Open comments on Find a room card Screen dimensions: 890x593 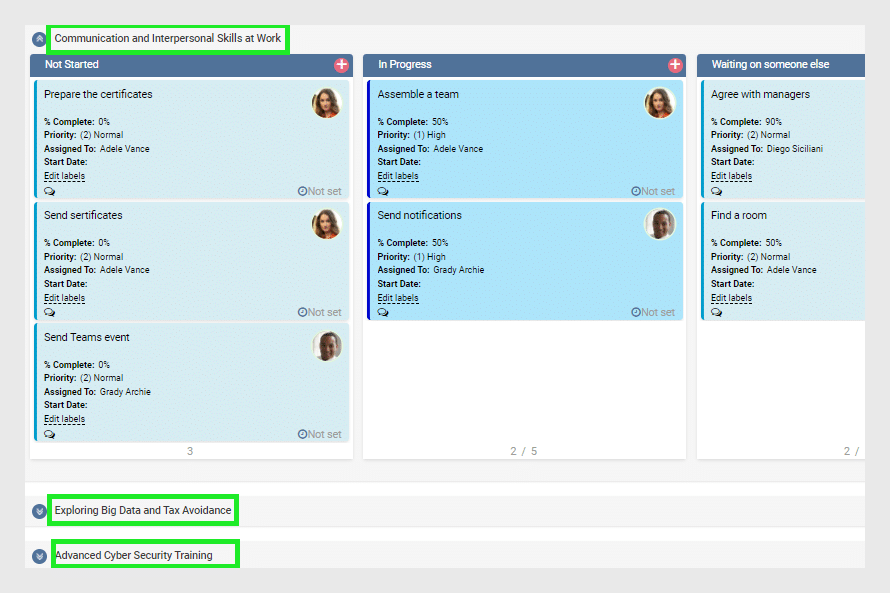tap(716, 313)
